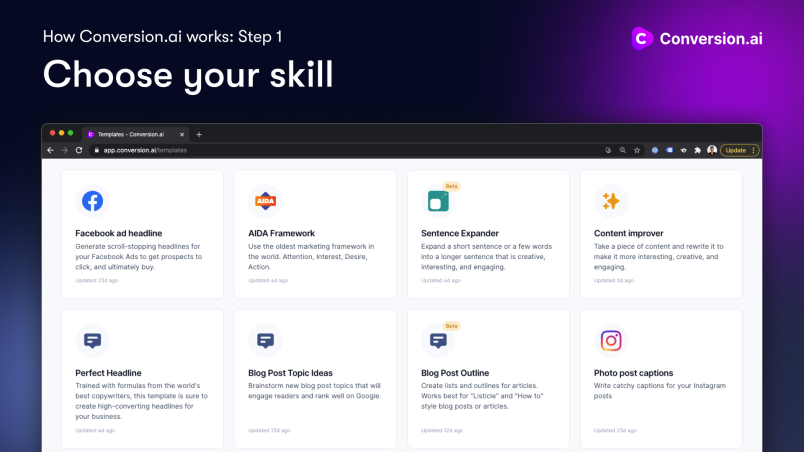This screenshot has width=804, height=452.
Task: Open the Content improver title
Action: 629,233
